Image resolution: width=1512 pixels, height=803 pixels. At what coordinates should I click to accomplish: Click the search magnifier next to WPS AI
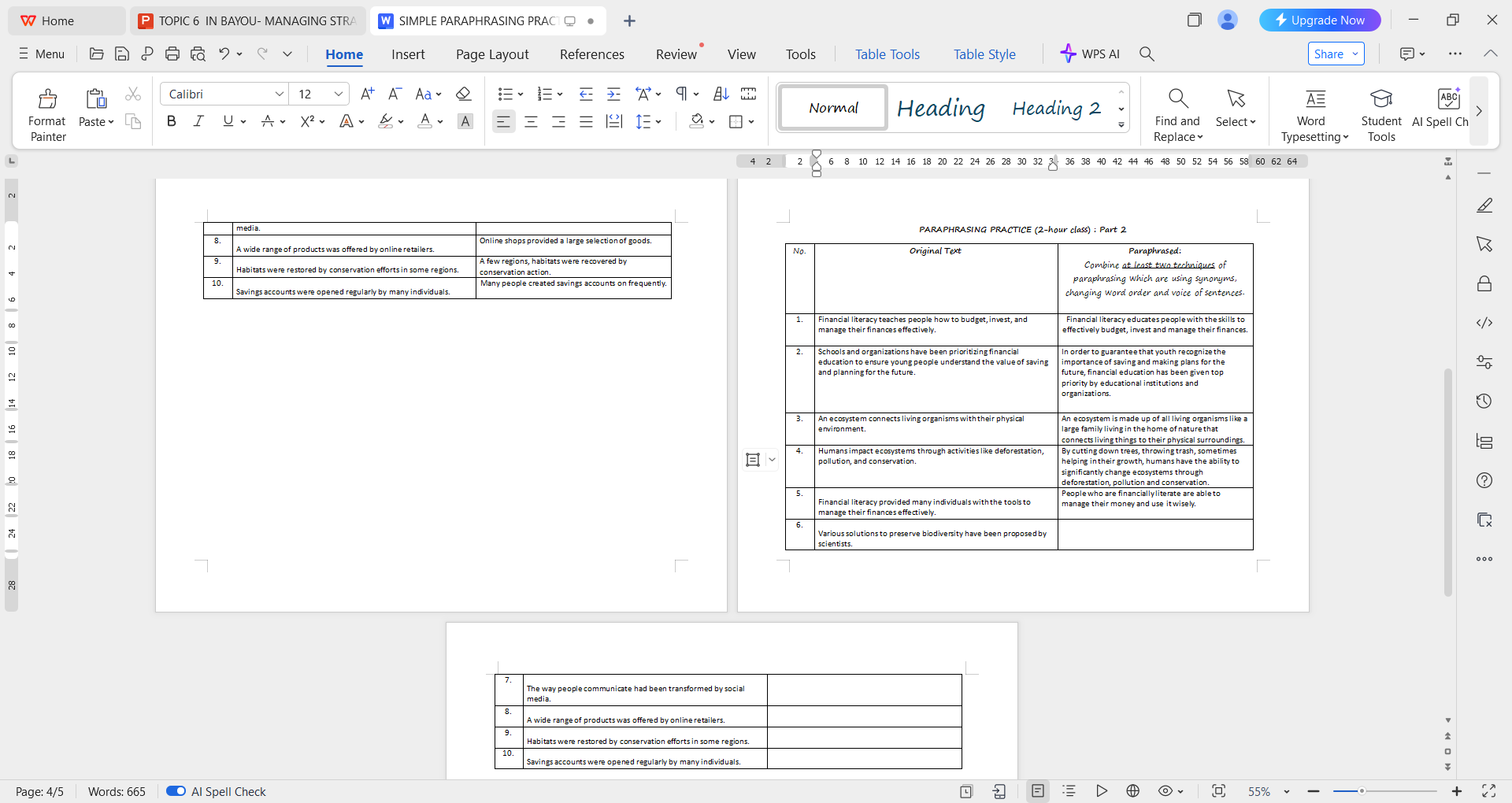pyautogui.click(x=1147, y=54)
